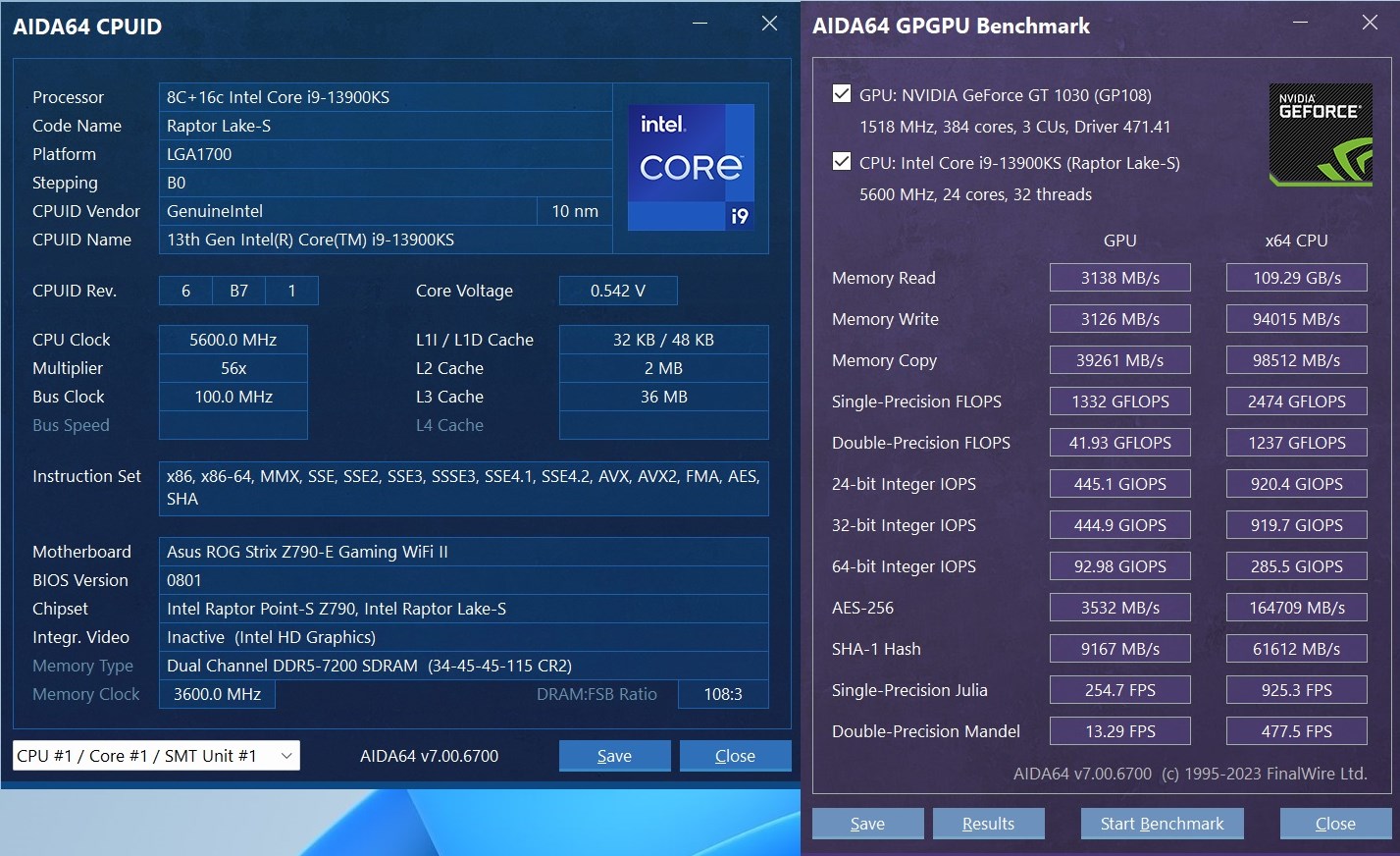Click the NVIDIA GeForce logo
Screen dimensions: 1400x856
1321,135
